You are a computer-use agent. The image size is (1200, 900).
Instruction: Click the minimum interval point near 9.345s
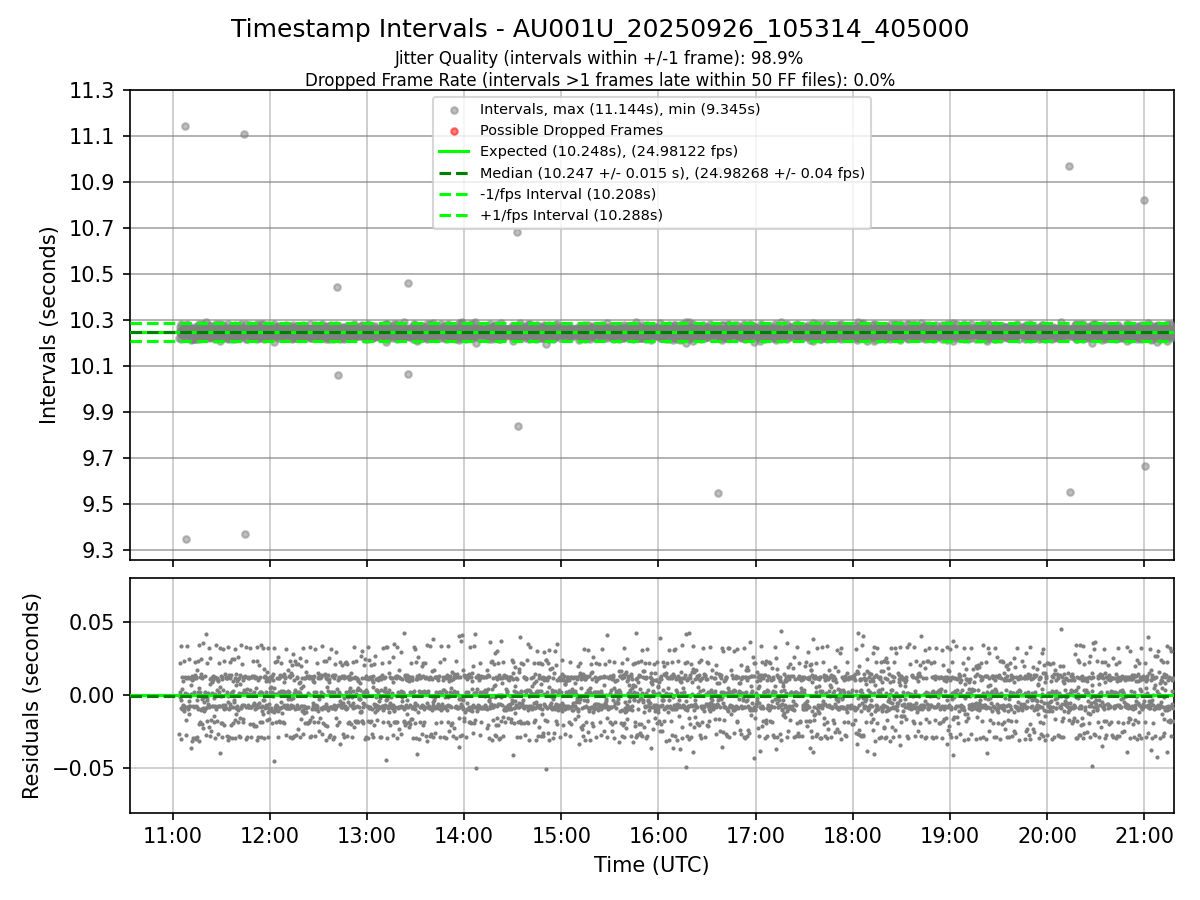click(x=186, y=539)
